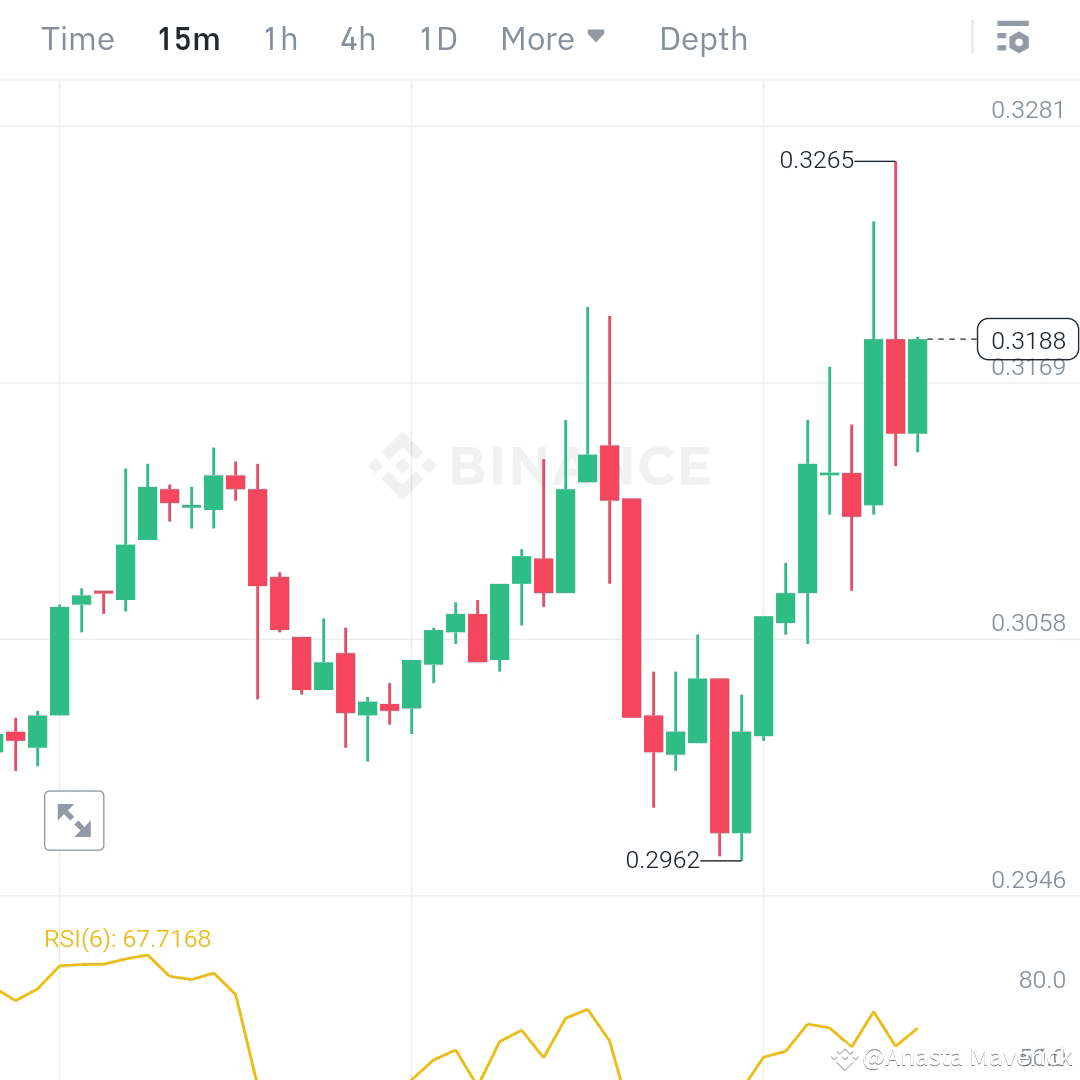The width and height of the screenshot is (1080, 1080).
Task: Open the chart indicator settings icon
Action: tap(1013, 38)
